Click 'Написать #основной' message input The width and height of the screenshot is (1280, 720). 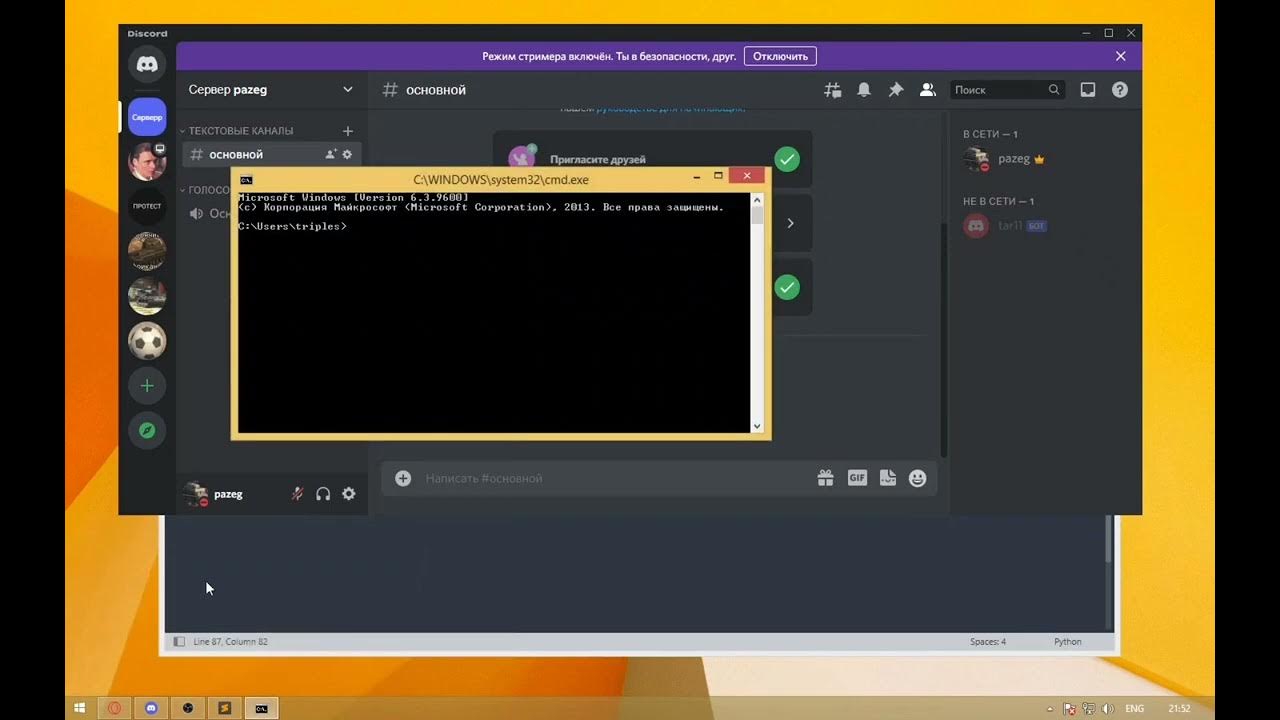point(615,478)
